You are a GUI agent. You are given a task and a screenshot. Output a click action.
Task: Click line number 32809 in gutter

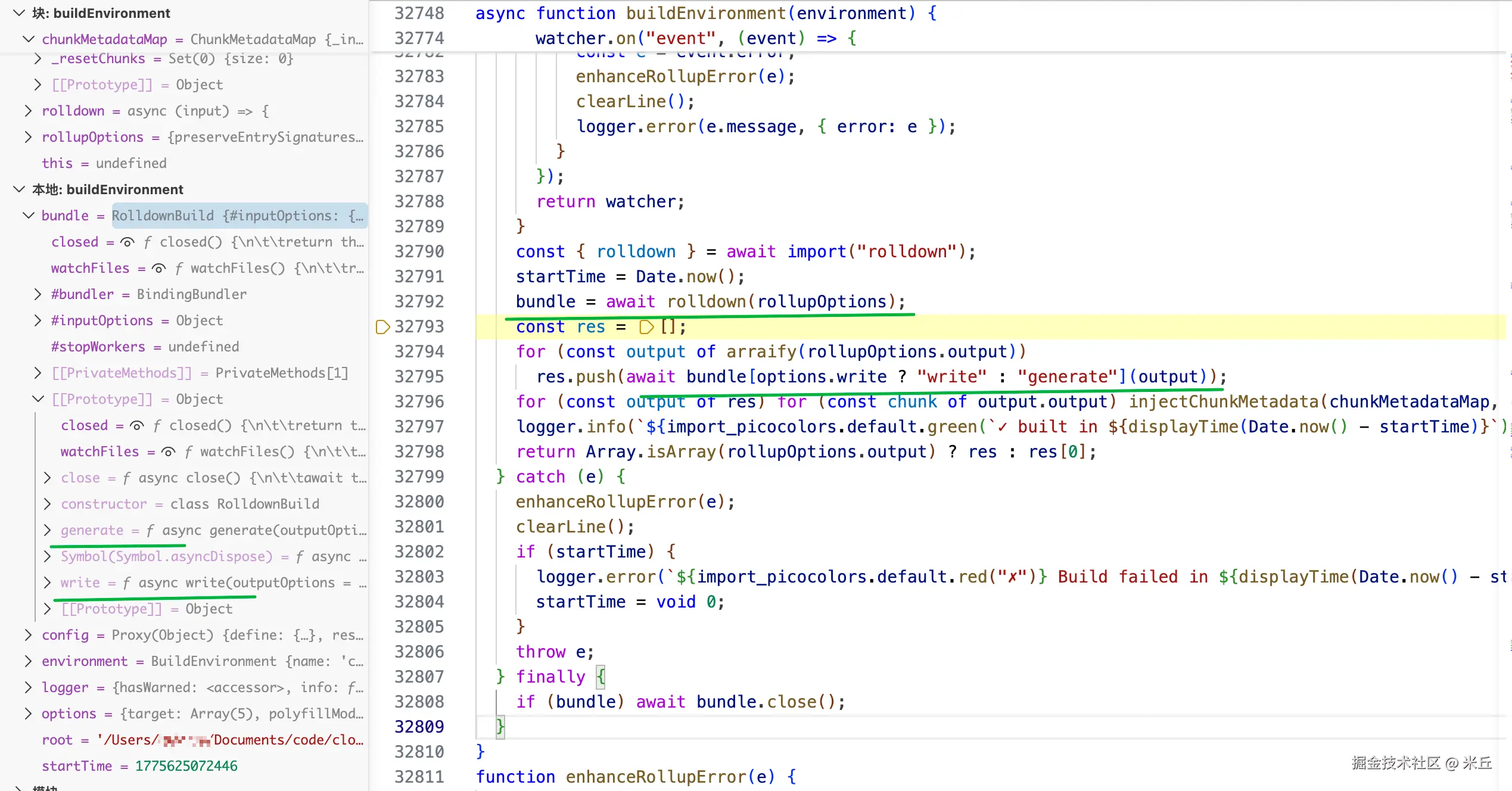tap(419, 727)
